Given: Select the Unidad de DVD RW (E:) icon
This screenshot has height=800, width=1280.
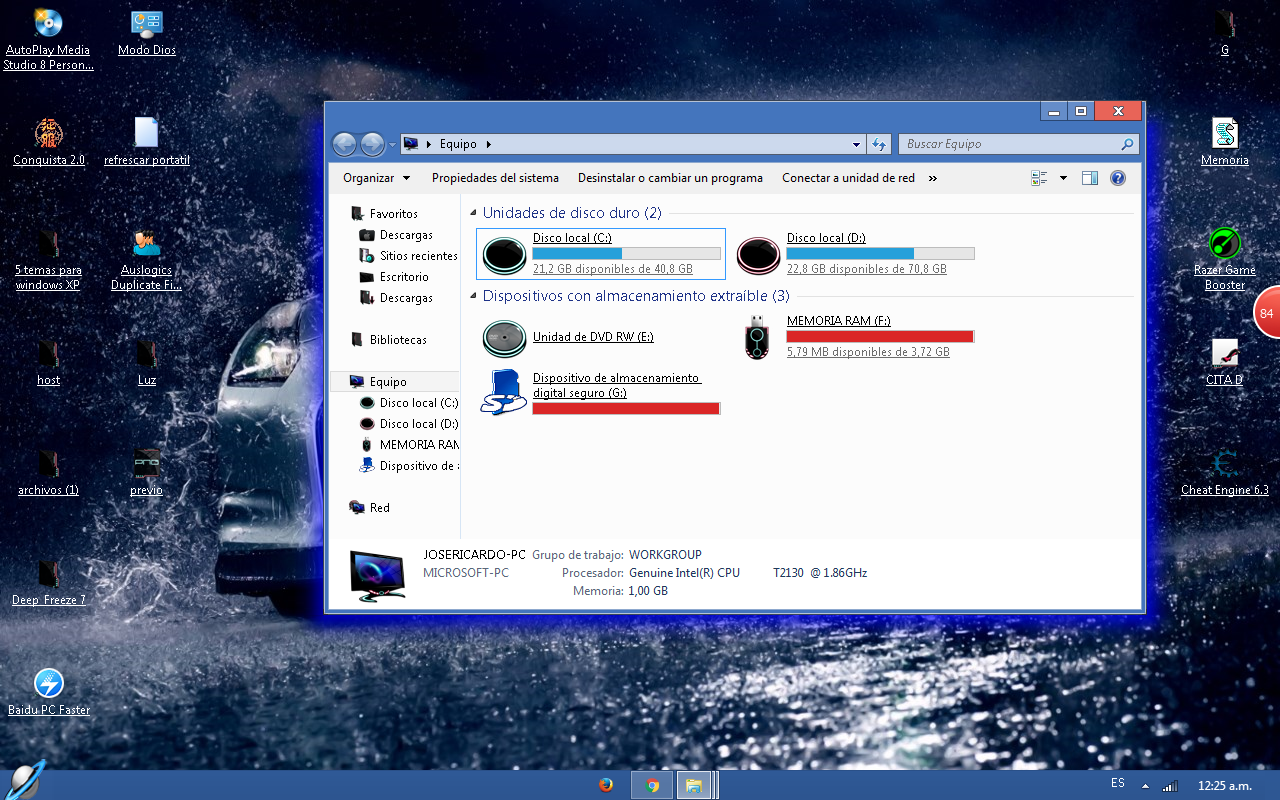Looking at the screenshot, I should click(504, 338).
